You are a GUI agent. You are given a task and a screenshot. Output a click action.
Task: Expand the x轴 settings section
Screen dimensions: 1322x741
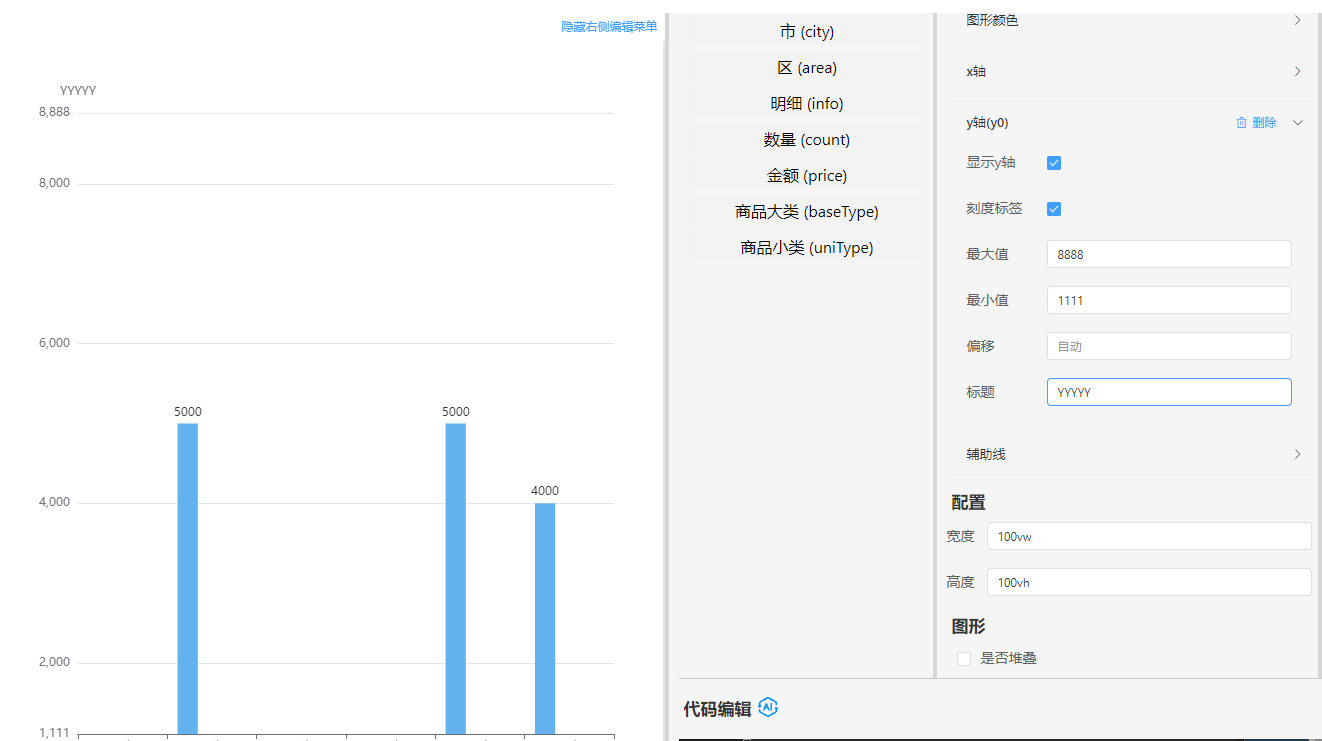click(x=1297, y=71)
